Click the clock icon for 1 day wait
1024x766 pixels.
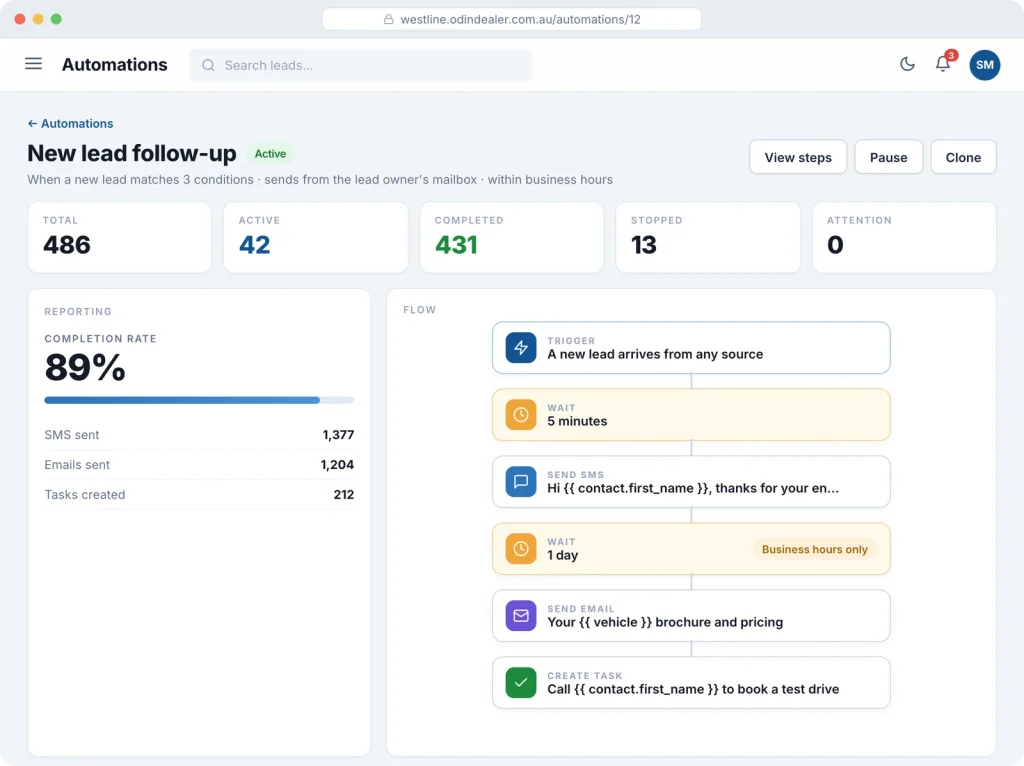click(x=520, y=549)
